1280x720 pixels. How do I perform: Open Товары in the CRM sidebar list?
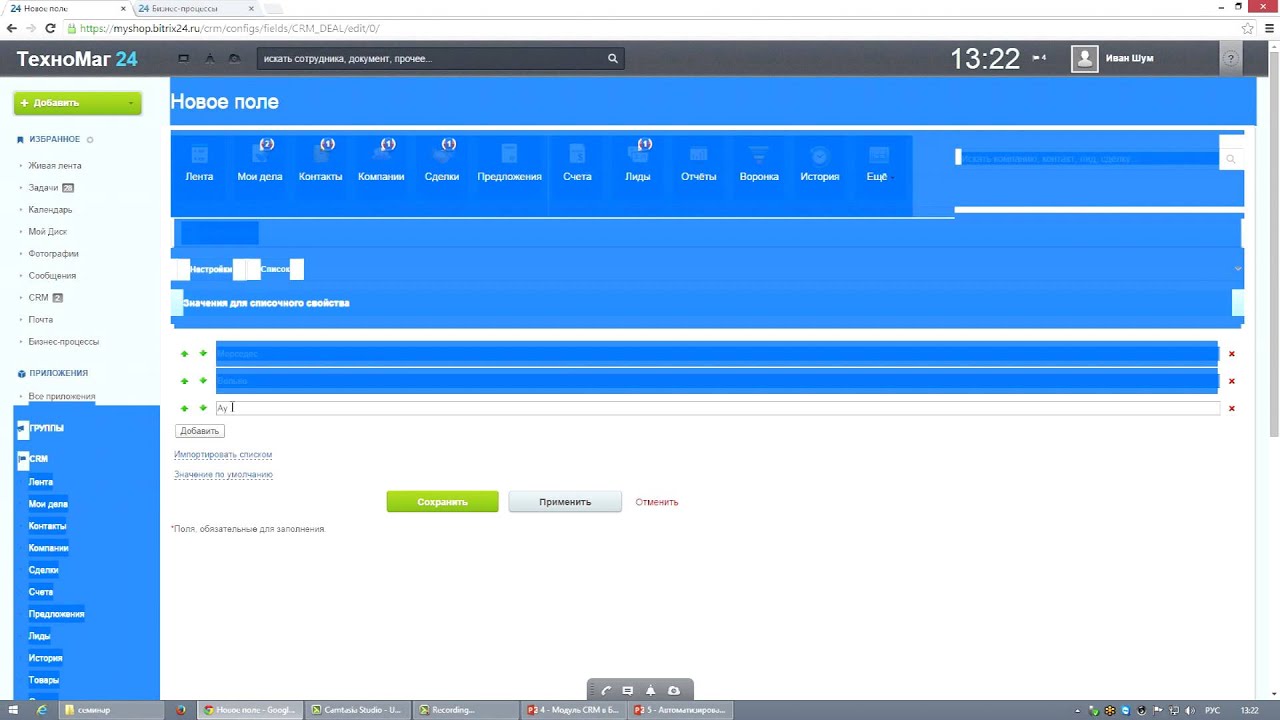click(44, 680)
